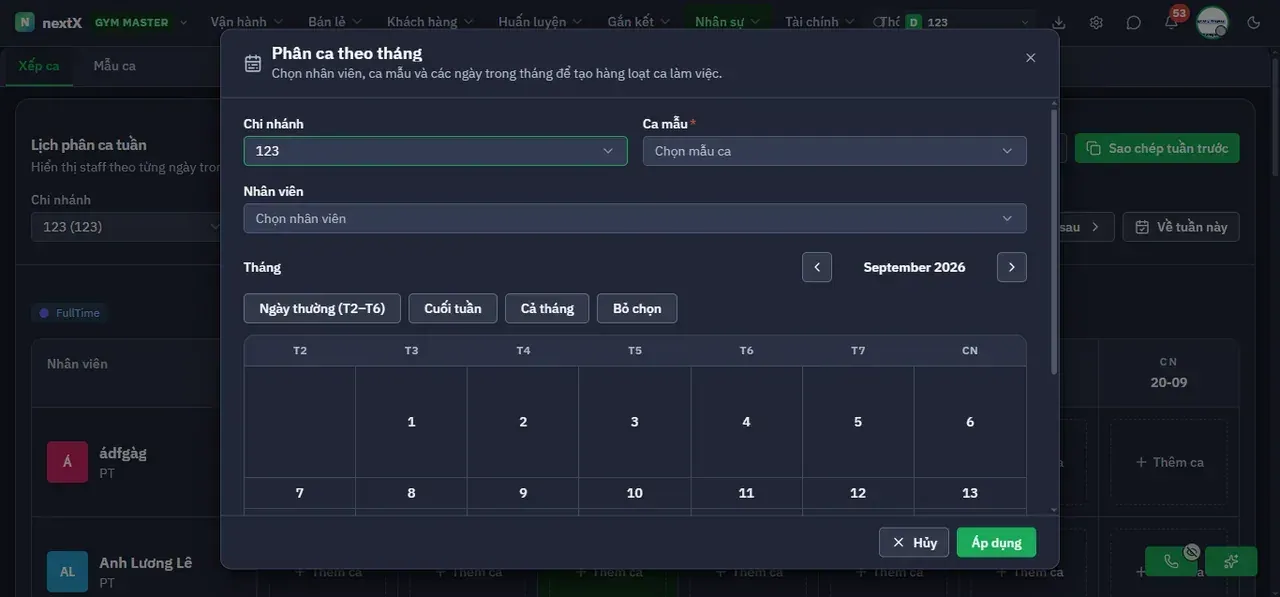Click the green phone call floating button
Screen dimensions: 1280x597
click(1172, 561)
